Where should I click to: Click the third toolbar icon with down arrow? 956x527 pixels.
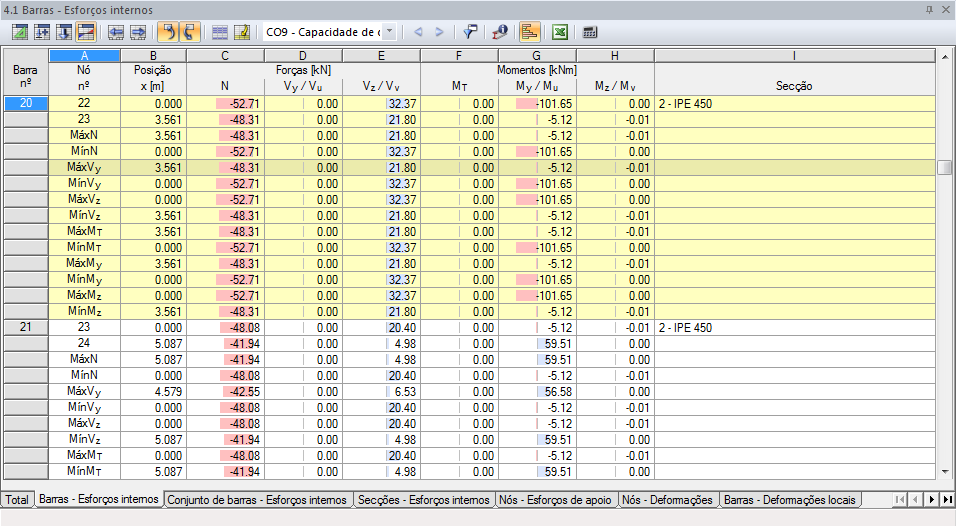point(63,32)
